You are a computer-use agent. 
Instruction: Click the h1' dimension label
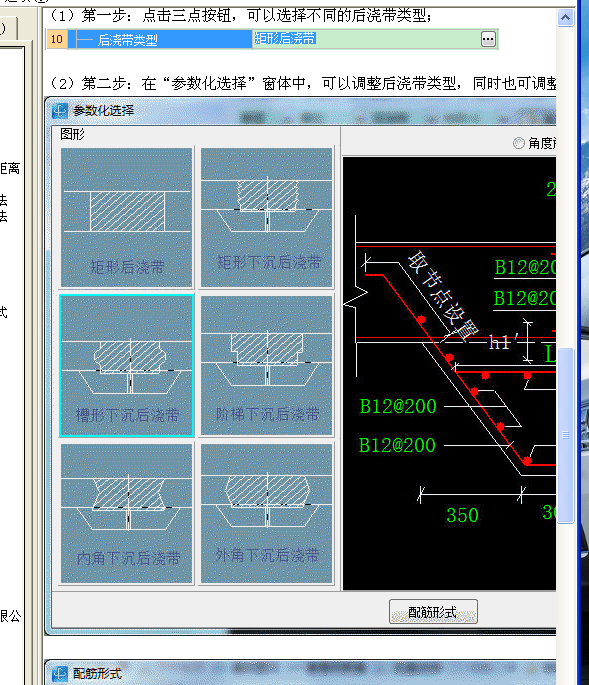click(504, 342)
